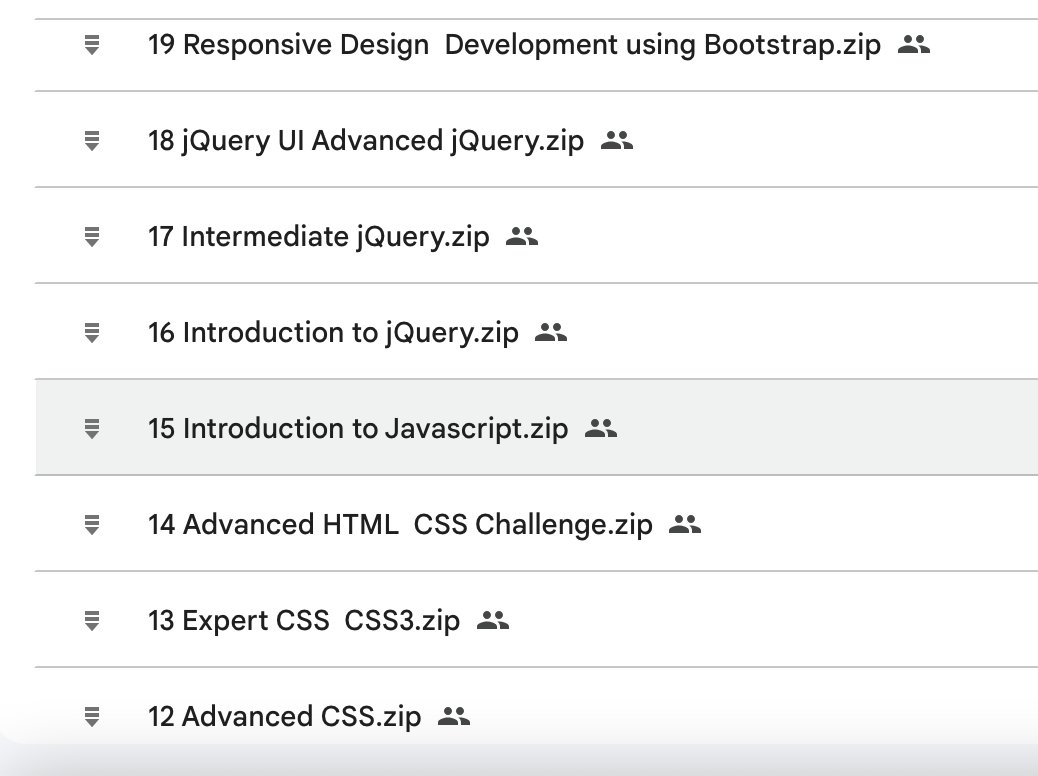Click shared people icon on 16 Introduction to jQuery row
1038x776 pixels.
point(551,332)
